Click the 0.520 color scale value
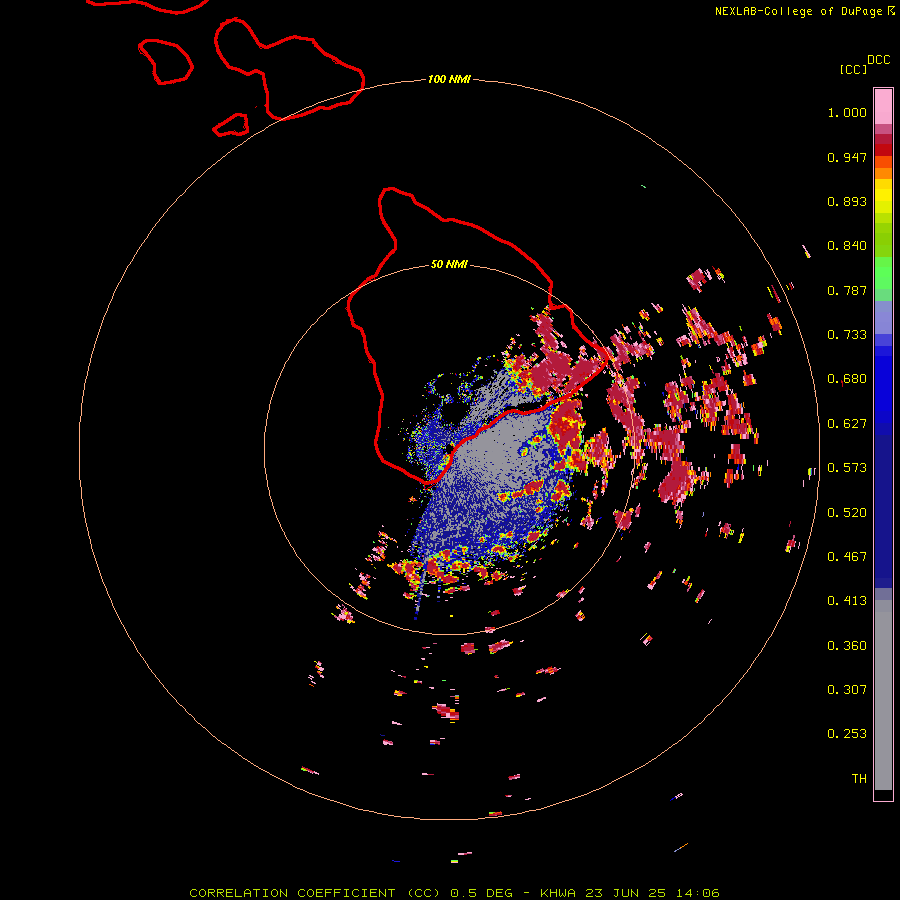 847,513
